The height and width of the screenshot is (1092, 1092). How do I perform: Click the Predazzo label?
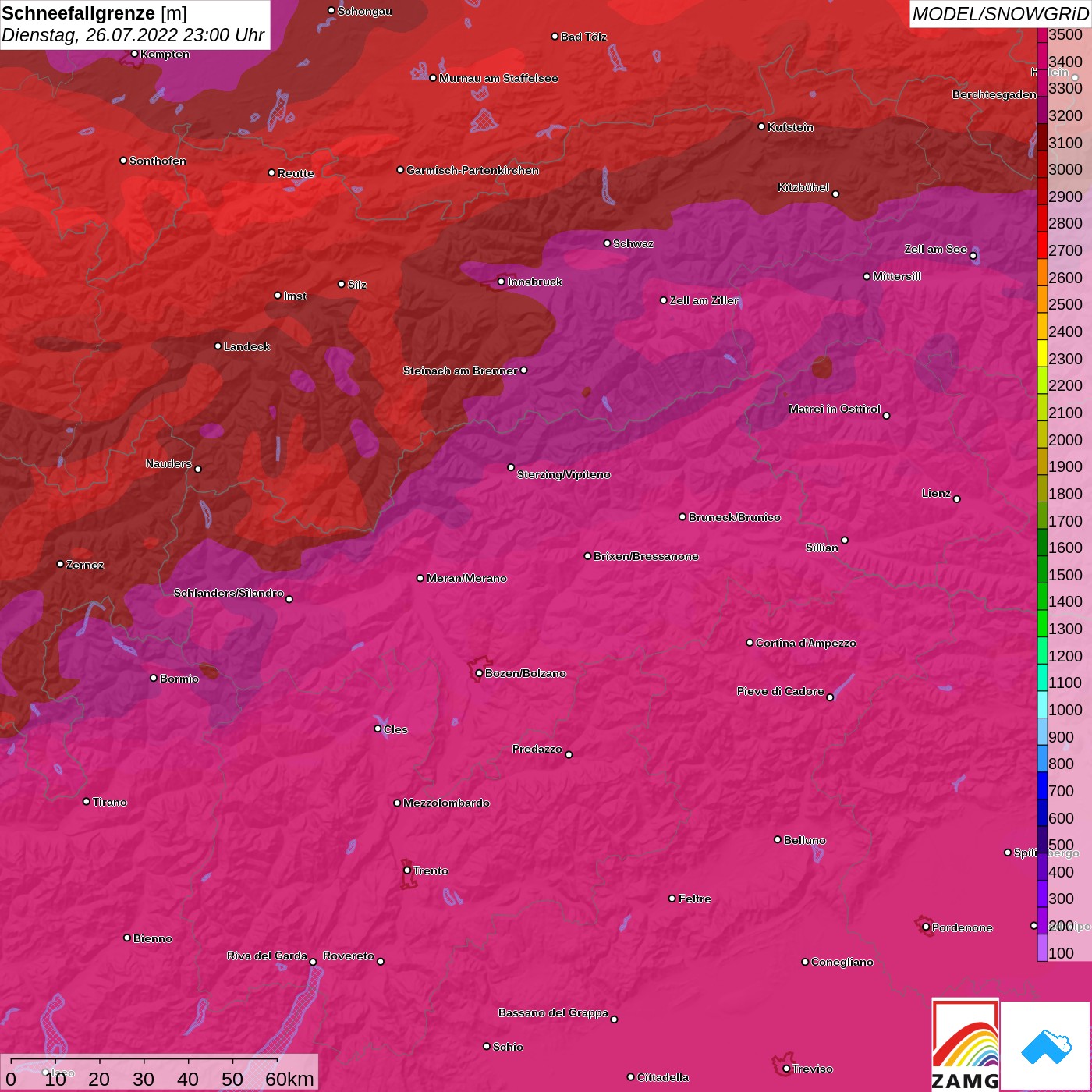[x=537, y=749]
